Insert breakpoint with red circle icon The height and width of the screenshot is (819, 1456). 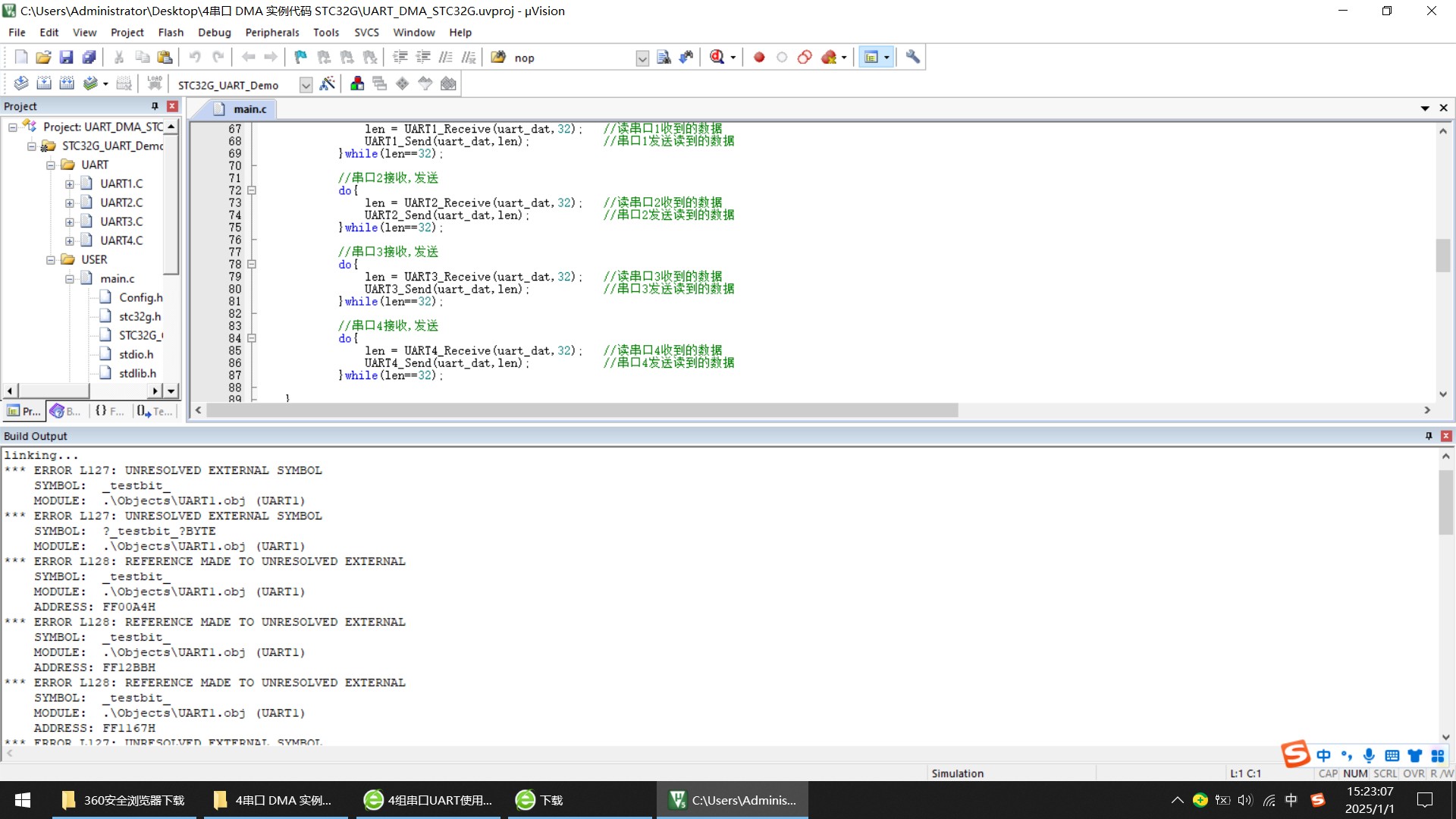coord(758,57)
